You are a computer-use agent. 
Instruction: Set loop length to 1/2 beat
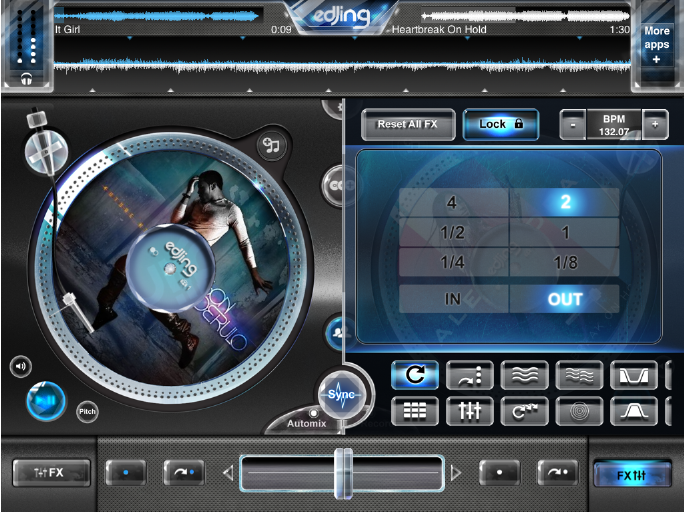click(453, 233)
